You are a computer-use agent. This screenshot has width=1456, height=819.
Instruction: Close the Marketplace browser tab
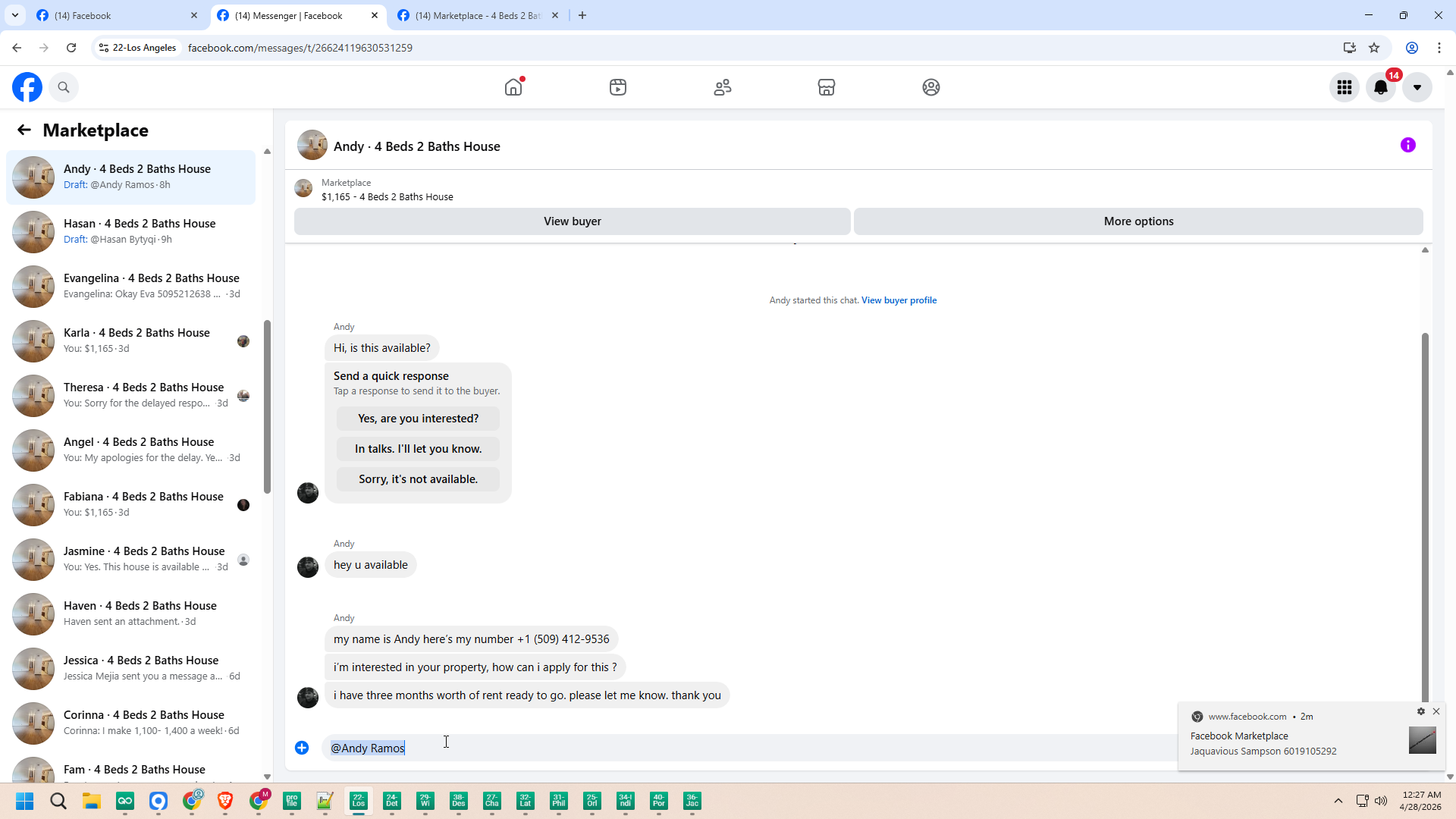[x=555, y=15]
